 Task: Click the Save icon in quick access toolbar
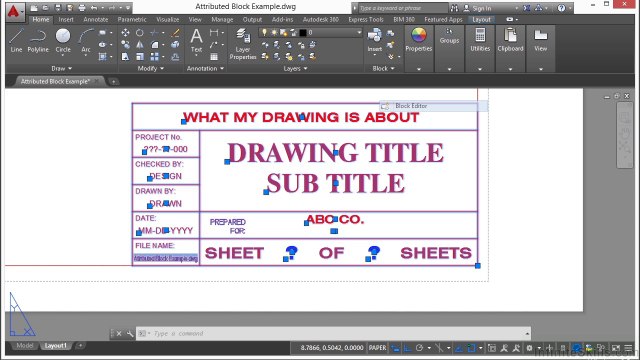58,8
